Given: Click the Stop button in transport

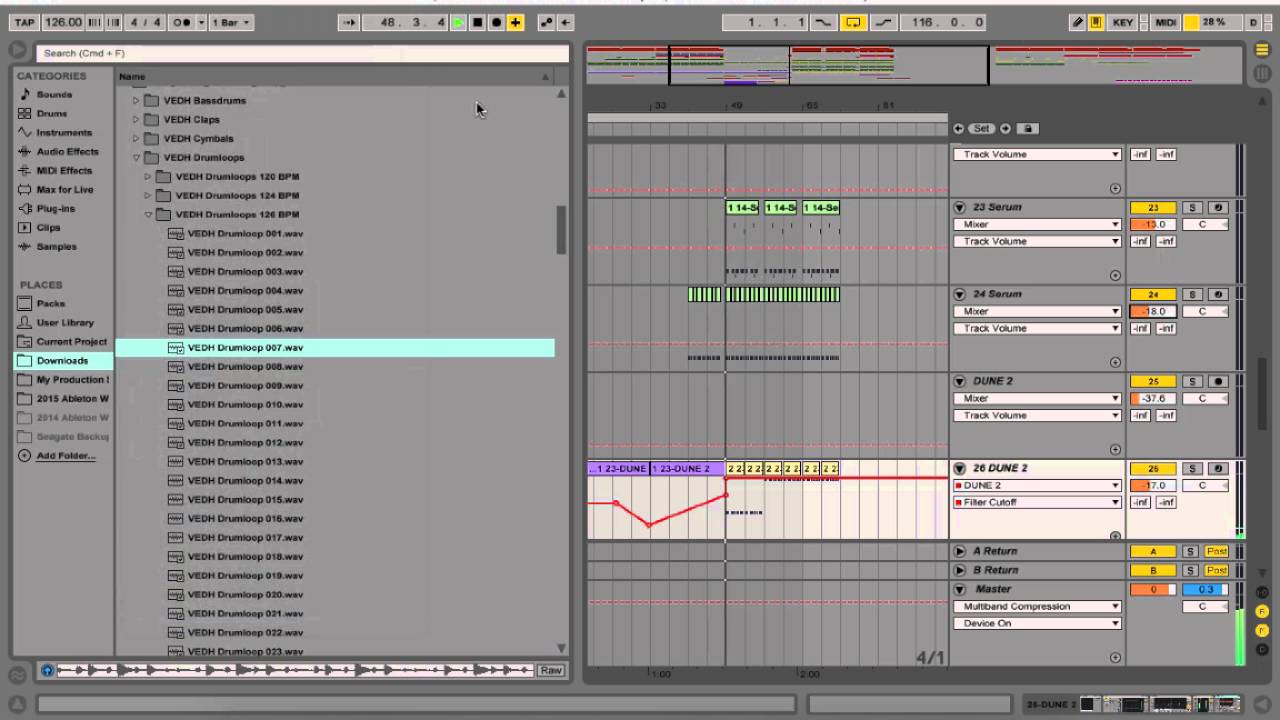Looking at the screenshot, I should [x=478, y=22].
